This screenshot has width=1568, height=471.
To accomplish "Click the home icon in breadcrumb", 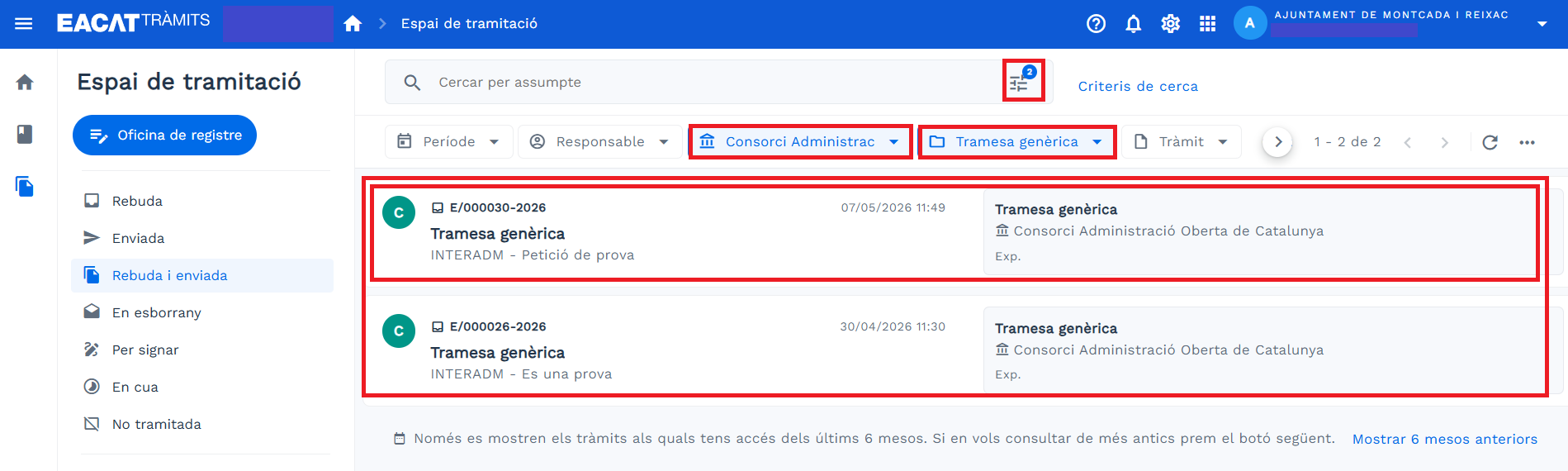I will click(353, 24).
